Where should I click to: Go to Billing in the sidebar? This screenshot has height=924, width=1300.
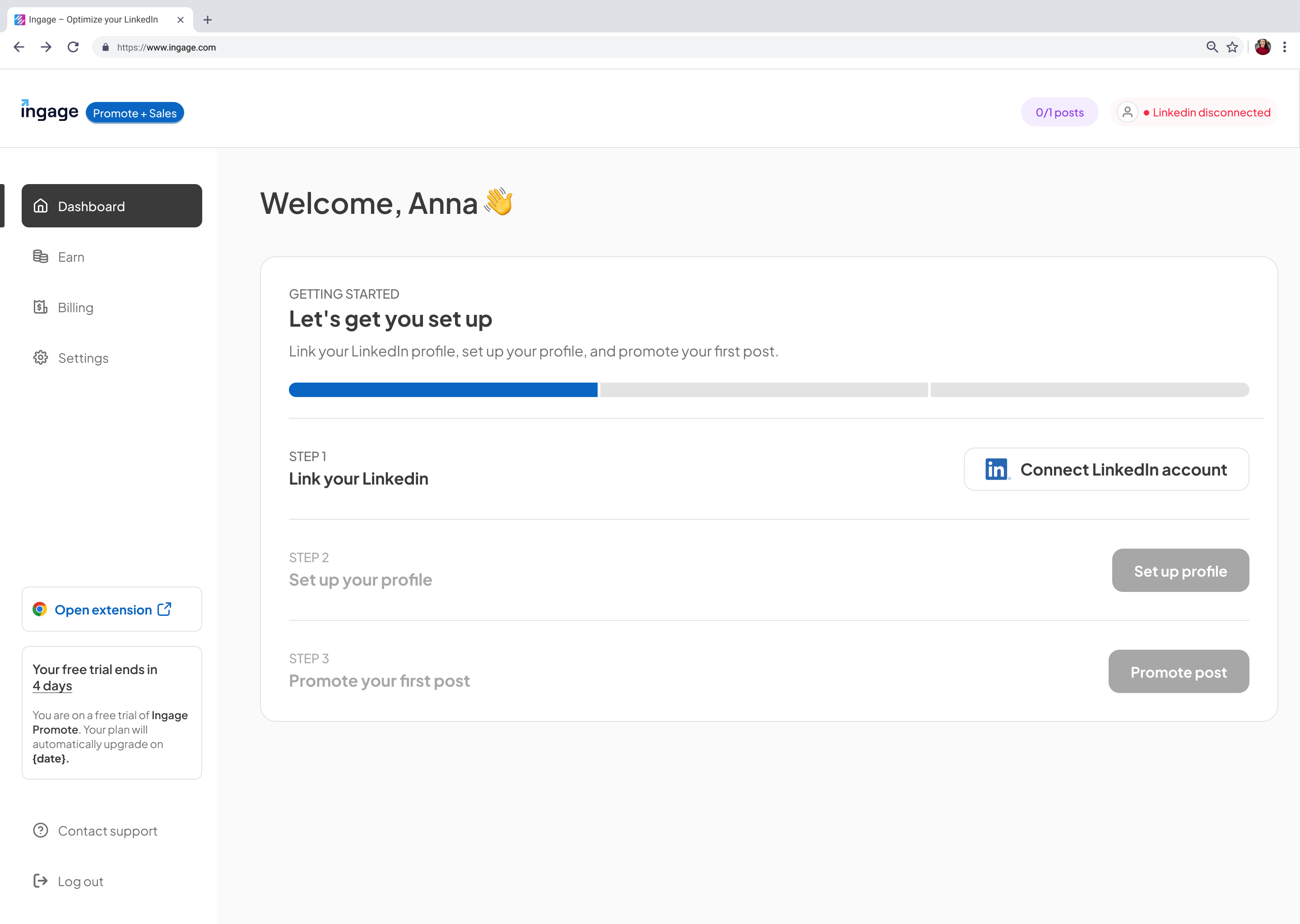[x=75, y=308]
